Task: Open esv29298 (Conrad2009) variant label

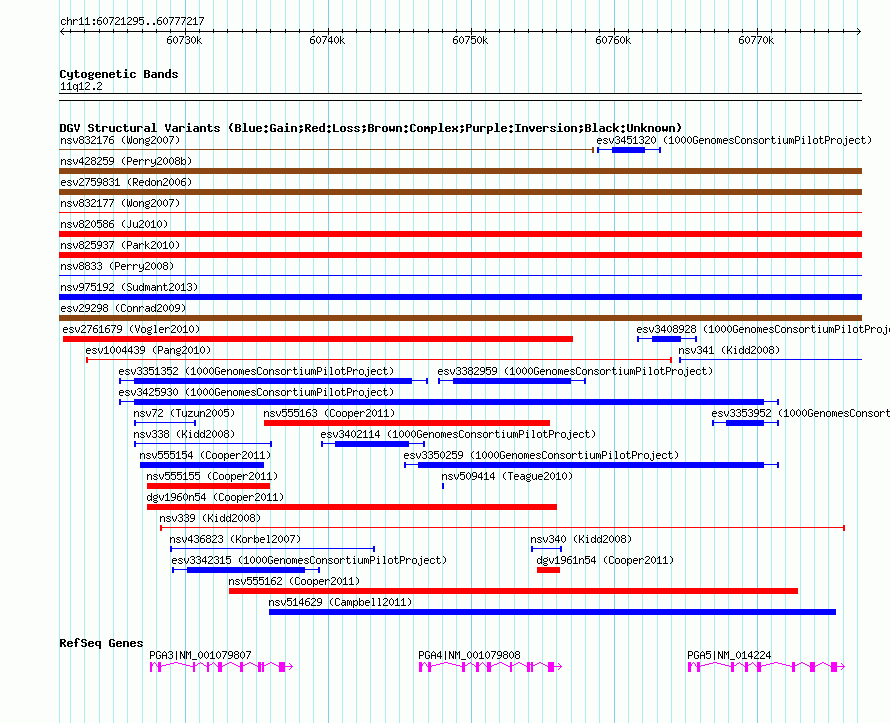Action: [x=123, y=308]
